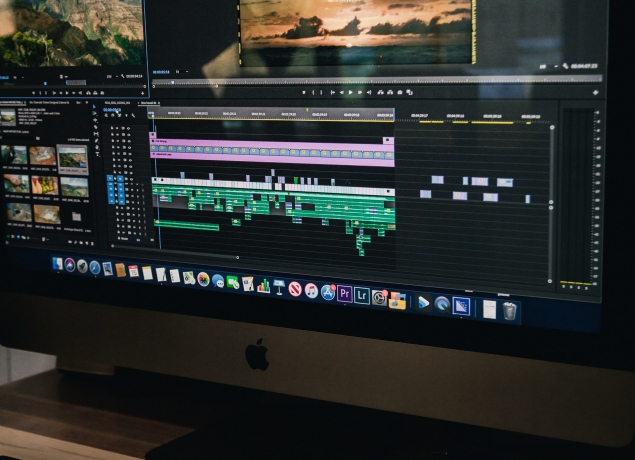635x460 pixels.
Task: Select the long green audio clip on lower track
Action: [x=186, y=225]
